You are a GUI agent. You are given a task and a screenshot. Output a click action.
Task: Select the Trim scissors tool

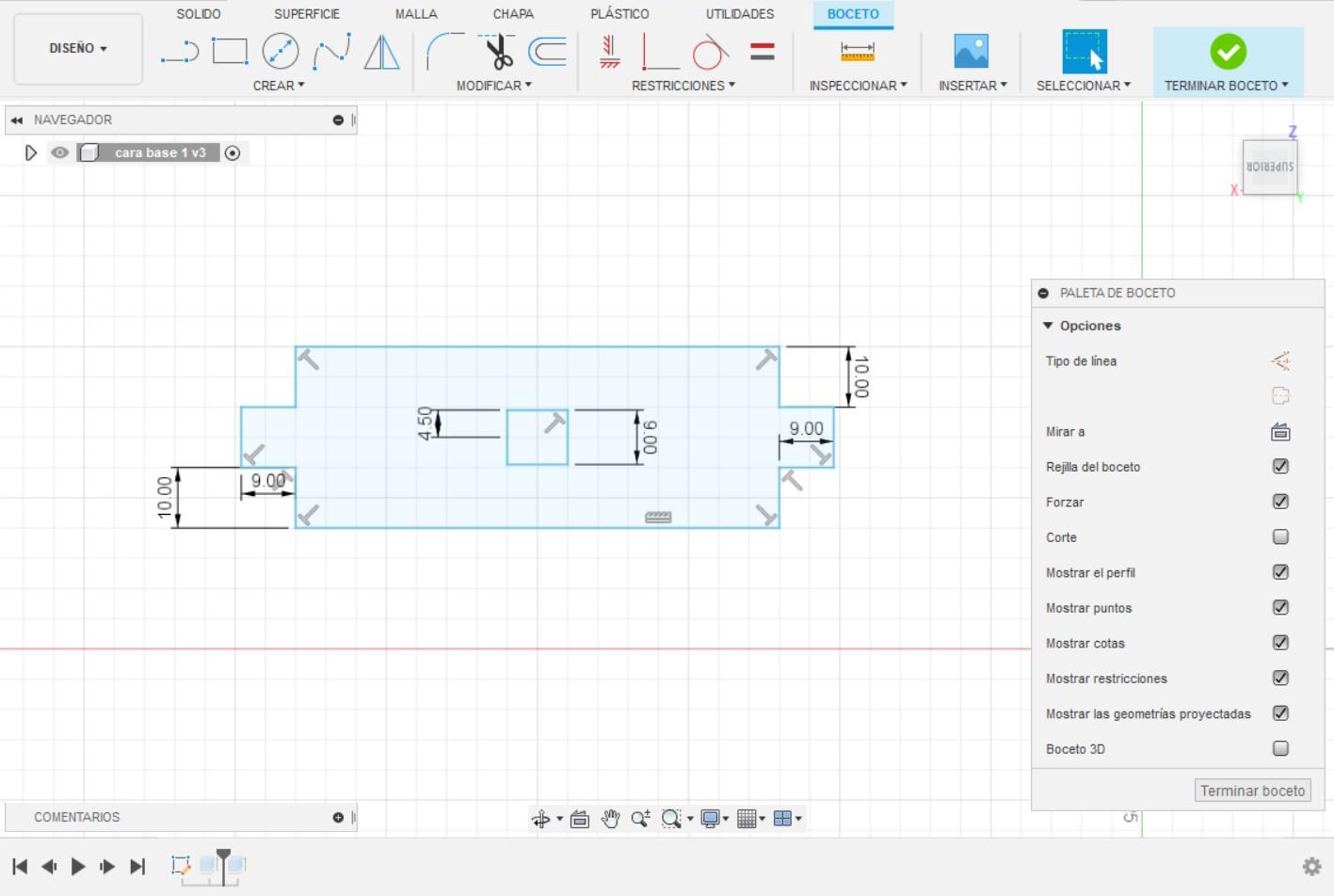tap(498, 52)
